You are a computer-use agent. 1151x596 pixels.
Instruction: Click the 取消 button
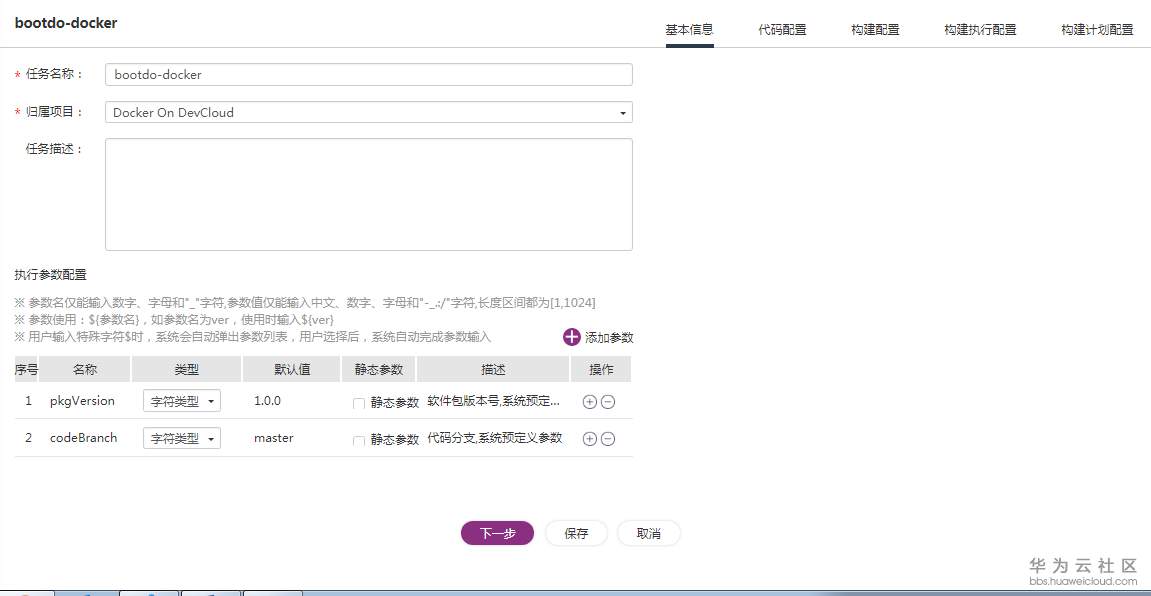point(648,533)
